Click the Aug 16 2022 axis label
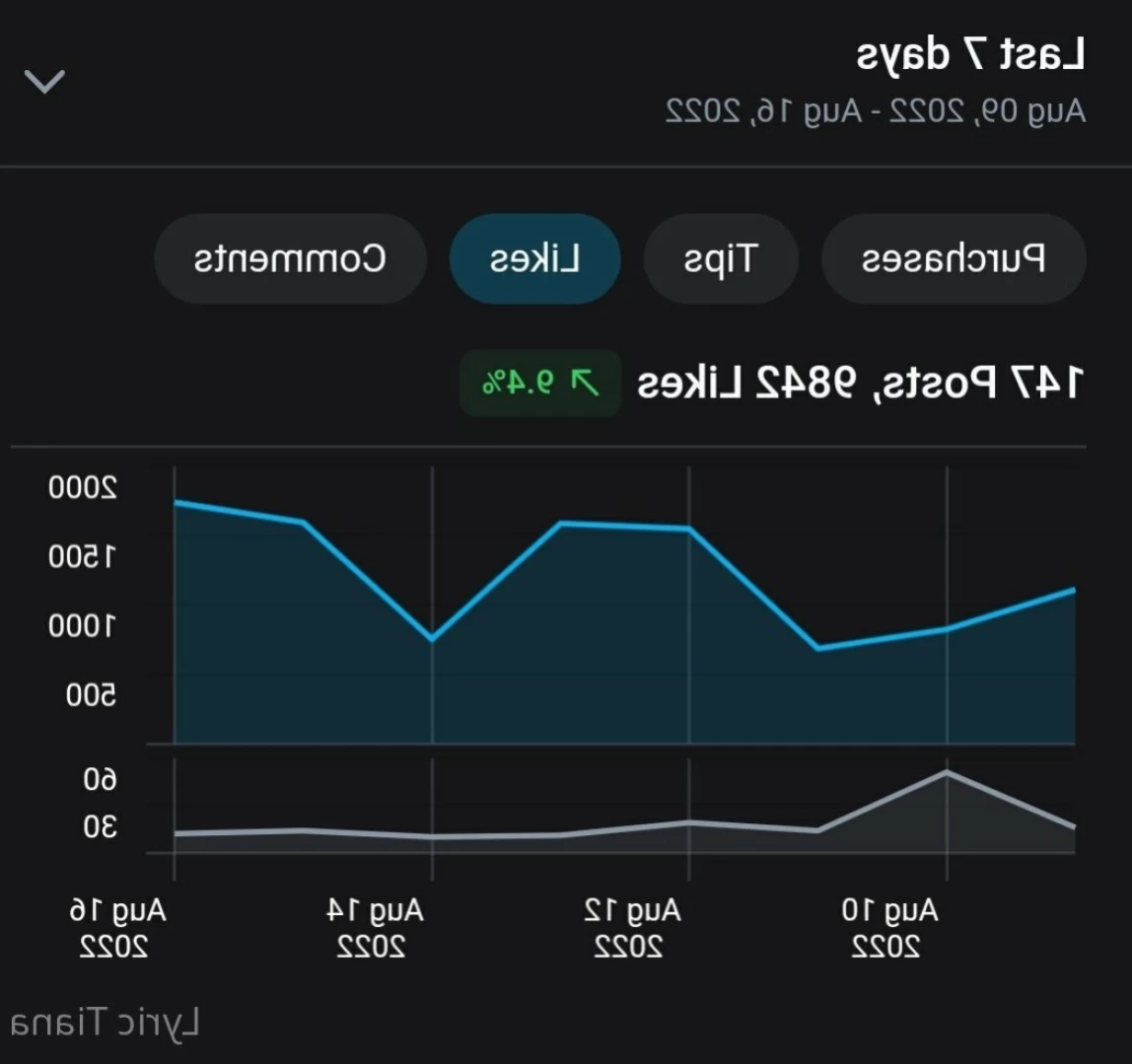Viewport: 1132px width, 1064px height. tap(117, 928)
